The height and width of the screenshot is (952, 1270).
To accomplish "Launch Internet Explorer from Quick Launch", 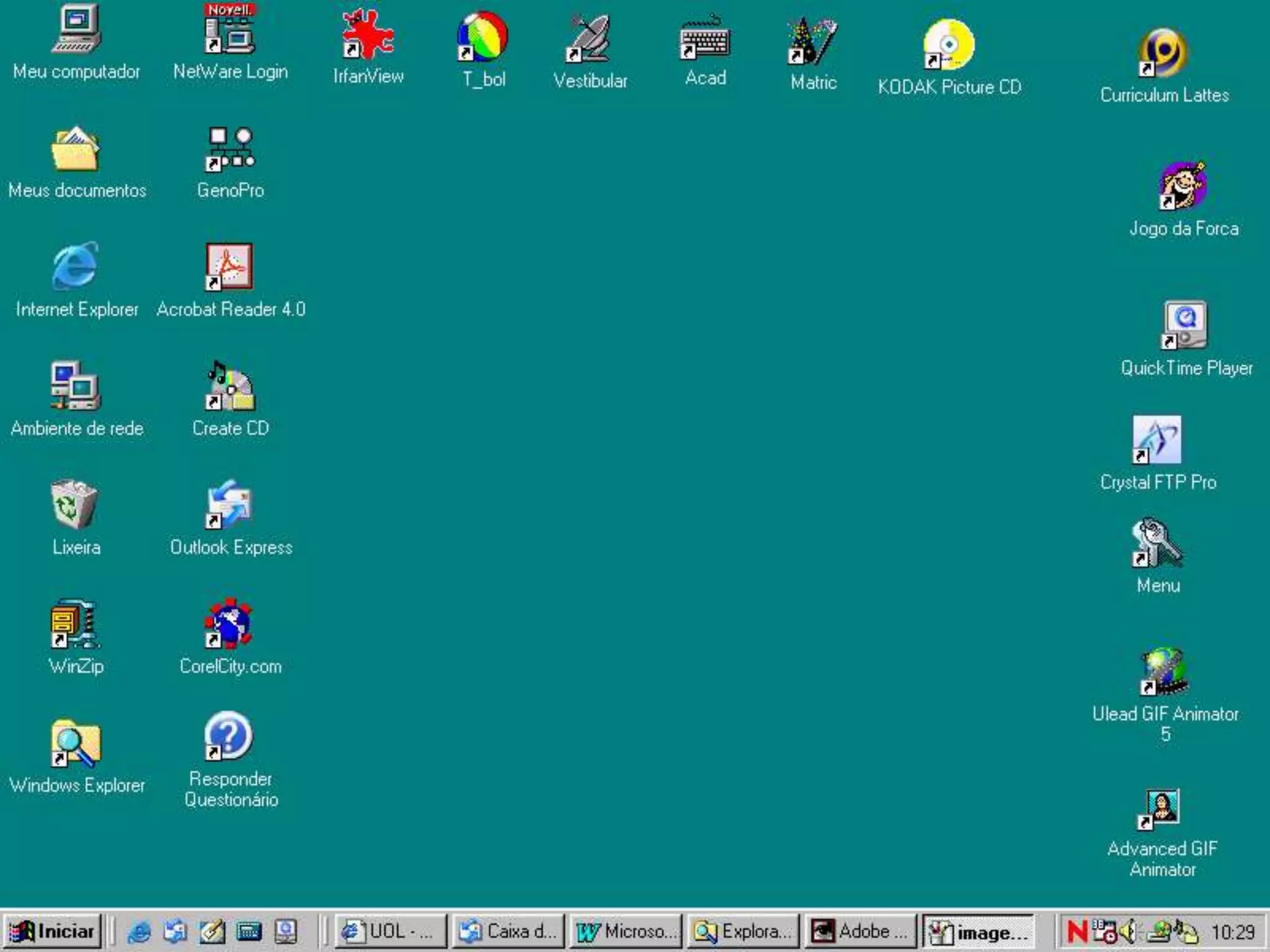I will (139, 931).
